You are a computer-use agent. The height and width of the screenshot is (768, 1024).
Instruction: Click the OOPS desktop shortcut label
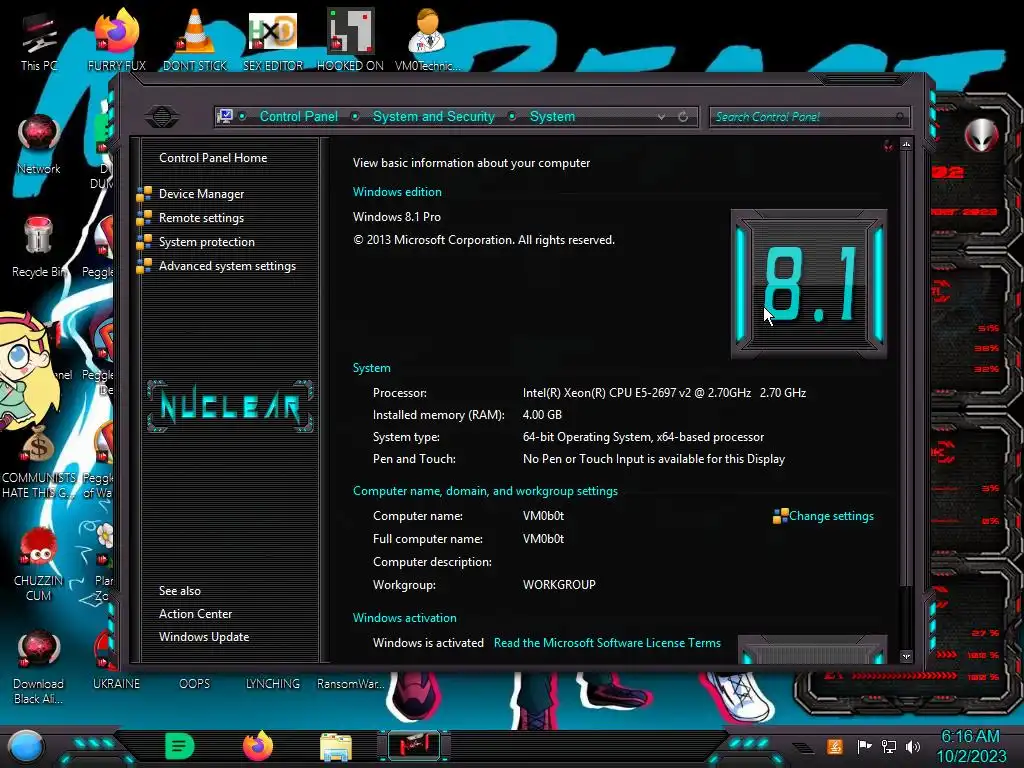[x=195, y=683]
